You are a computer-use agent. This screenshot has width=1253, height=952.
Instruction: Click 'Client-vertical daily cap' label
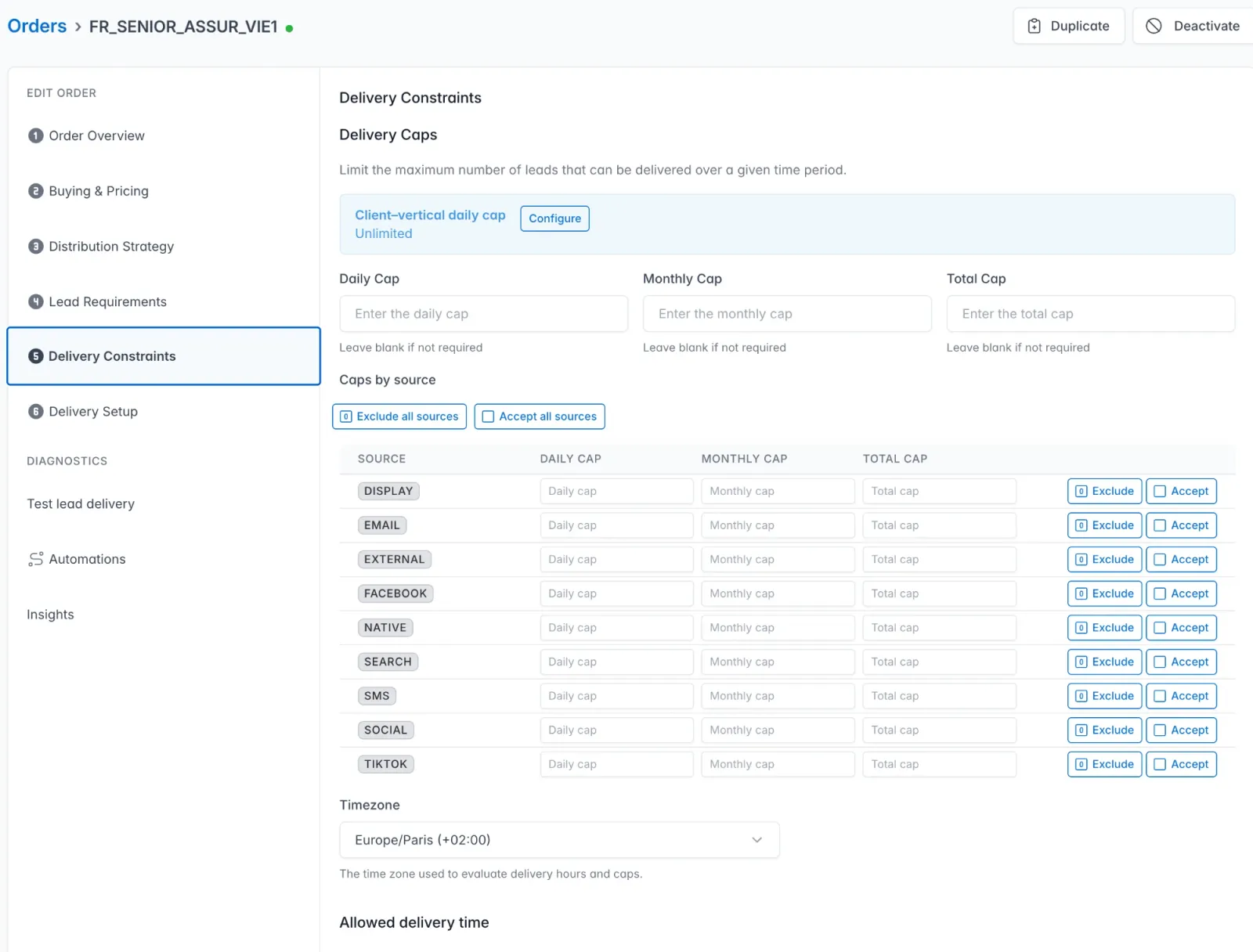point(430,215)
